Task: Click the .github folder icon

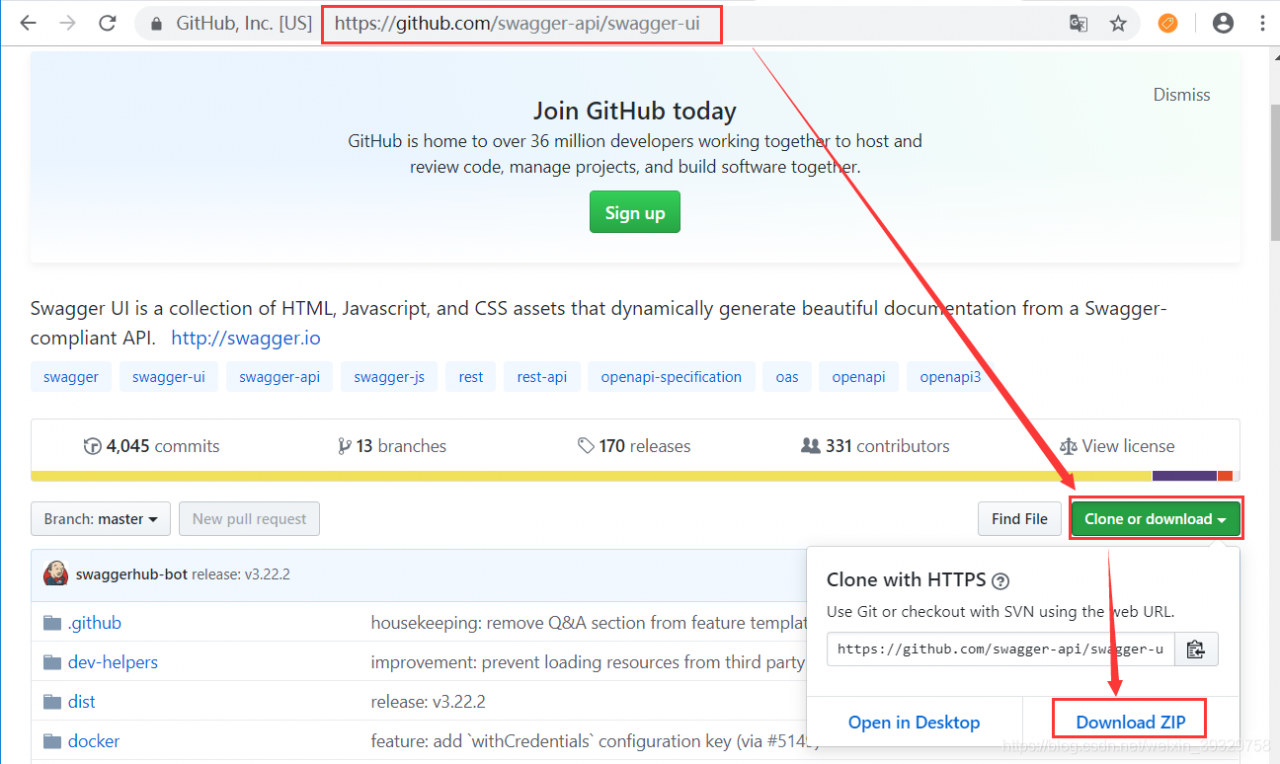Action: coord(53,623)
